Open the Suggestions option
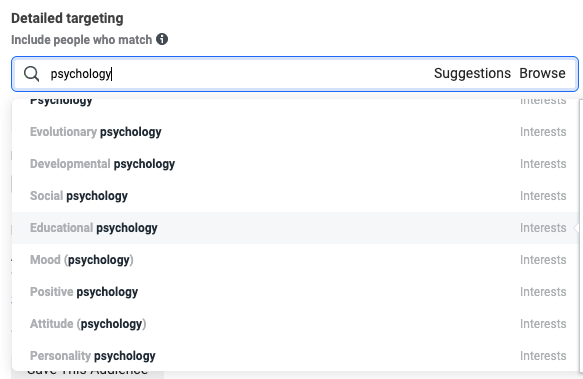Screen dimensions: 583x379 (x=472, y=73)
